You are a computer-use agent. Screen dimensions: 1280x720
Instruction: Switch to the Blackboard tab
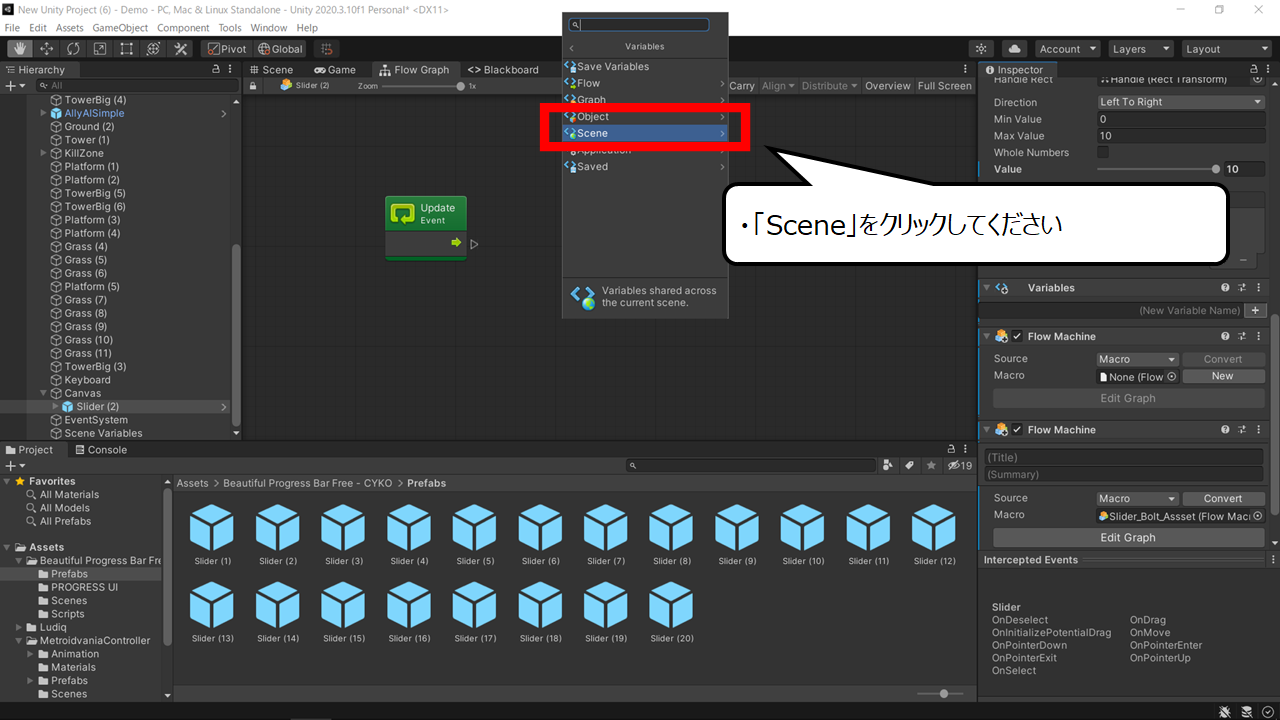(503, 70)
